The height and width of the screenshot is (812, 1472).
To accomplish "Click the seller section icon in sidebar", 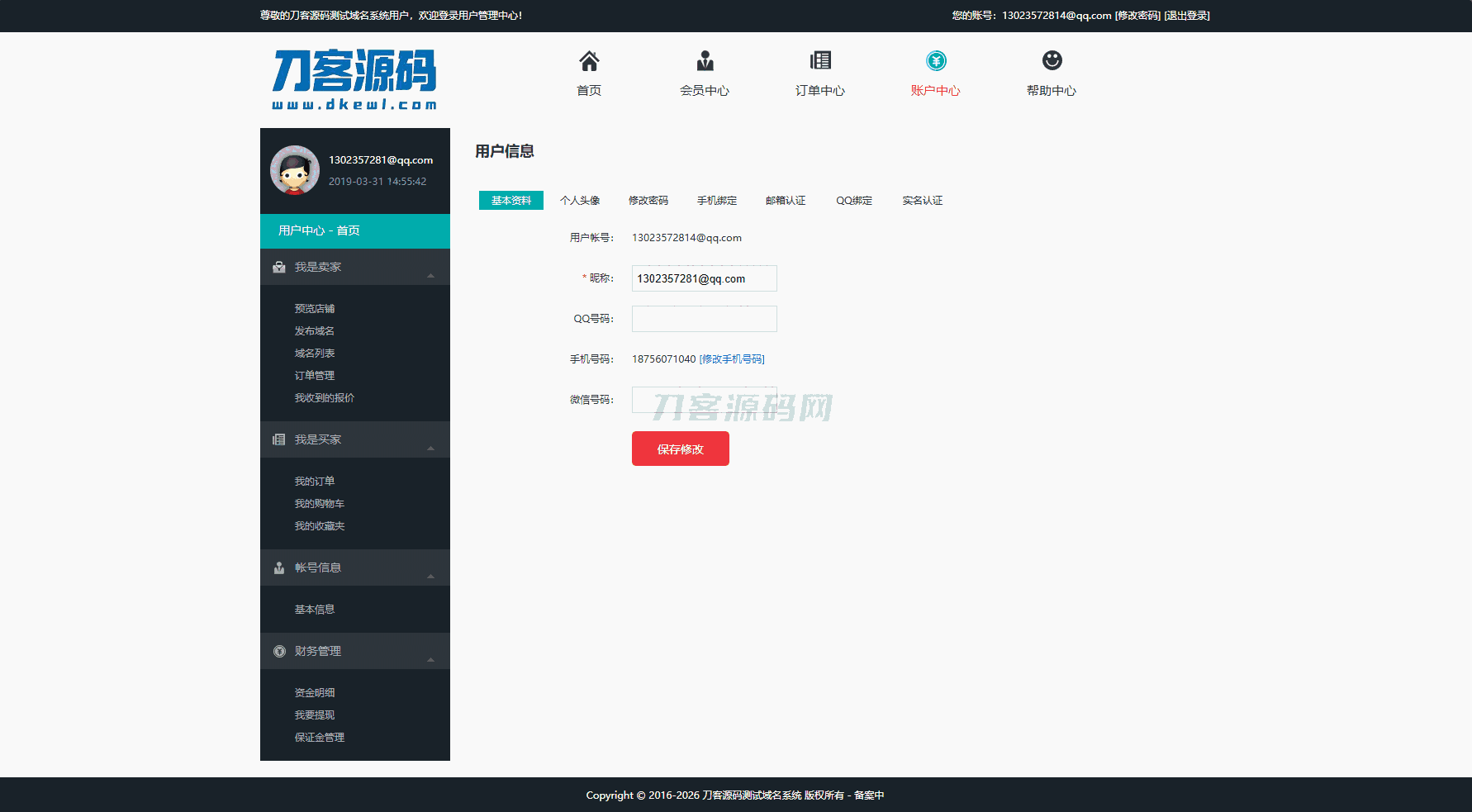I will tap(279, 268).
